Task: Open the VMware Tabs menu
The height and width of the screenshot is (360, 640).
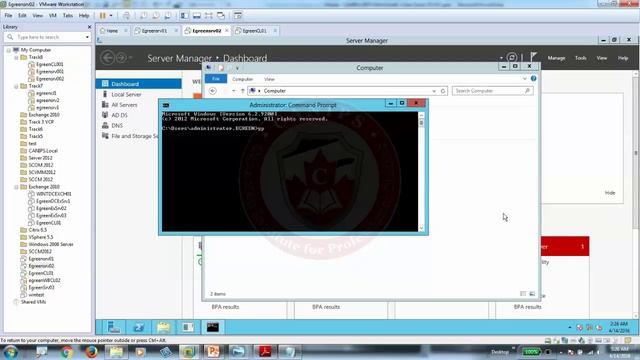Action: [68, 16]
